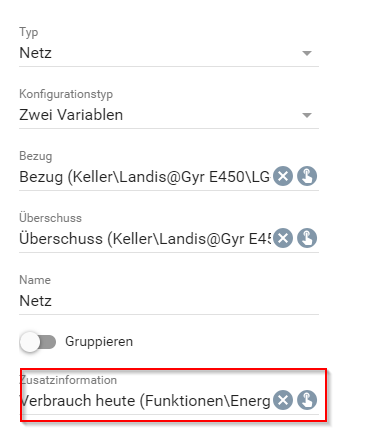Screen dimensions: 370x429
Task: Clear the selected Überschuss variable
Action: click(283, 238)
